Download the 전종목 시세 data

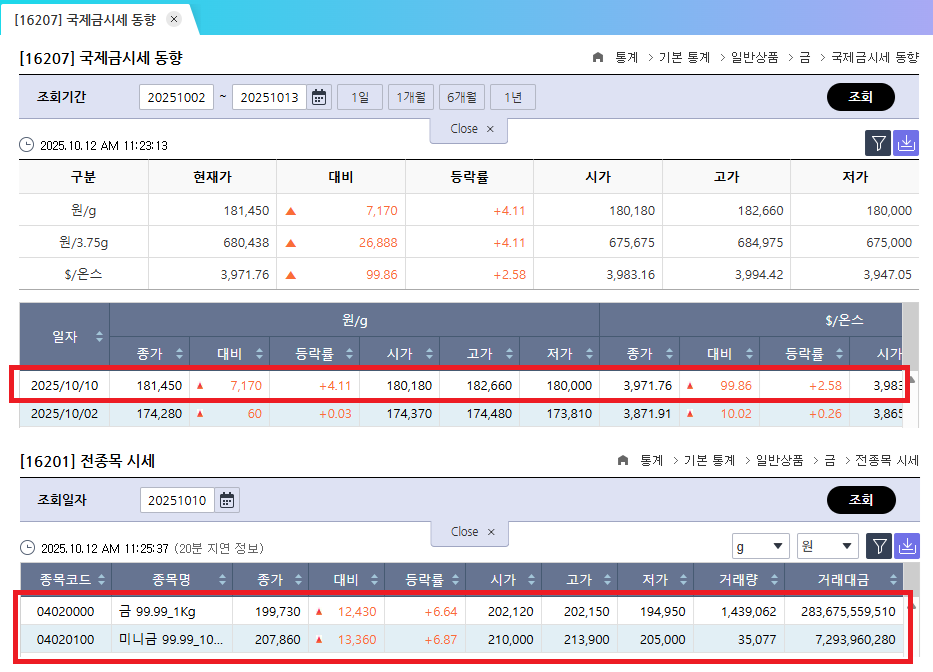[906, 547]
